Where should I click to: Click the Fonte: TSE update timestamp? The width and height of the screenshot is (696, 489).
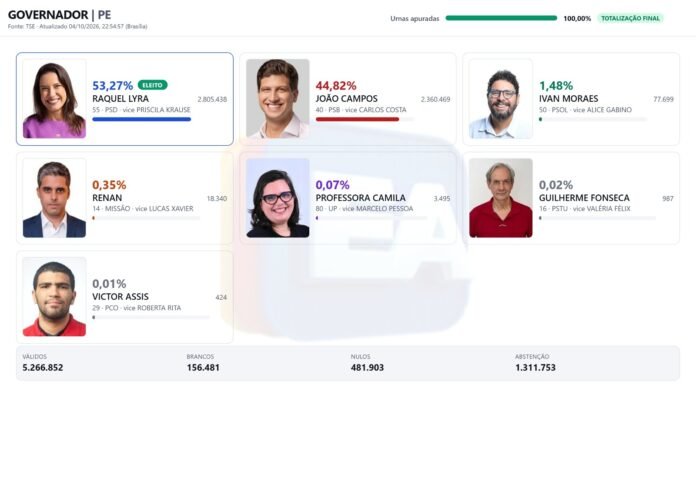78,27
